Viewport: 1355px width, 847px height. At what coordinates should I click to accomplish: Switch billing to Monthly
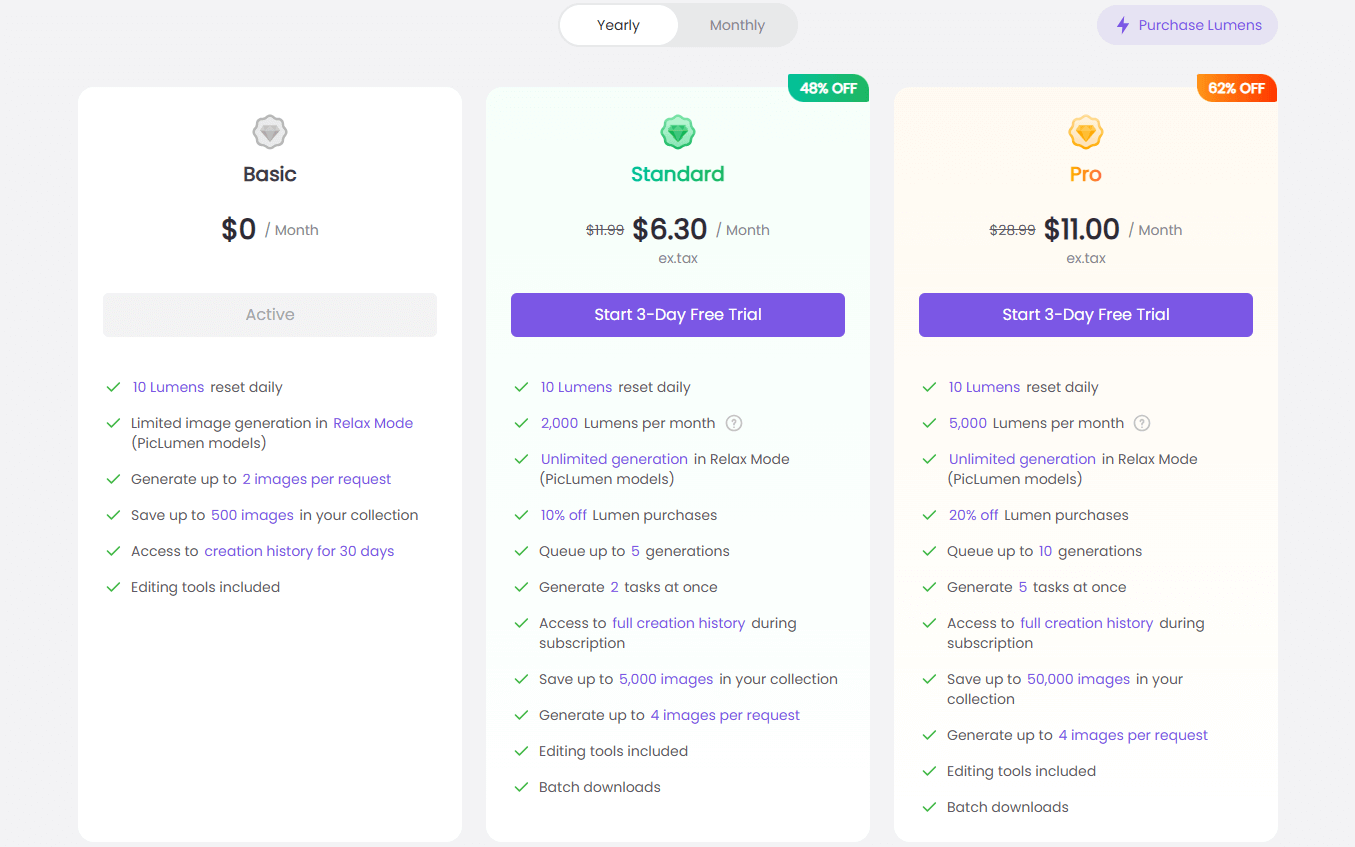coord(737,25)
